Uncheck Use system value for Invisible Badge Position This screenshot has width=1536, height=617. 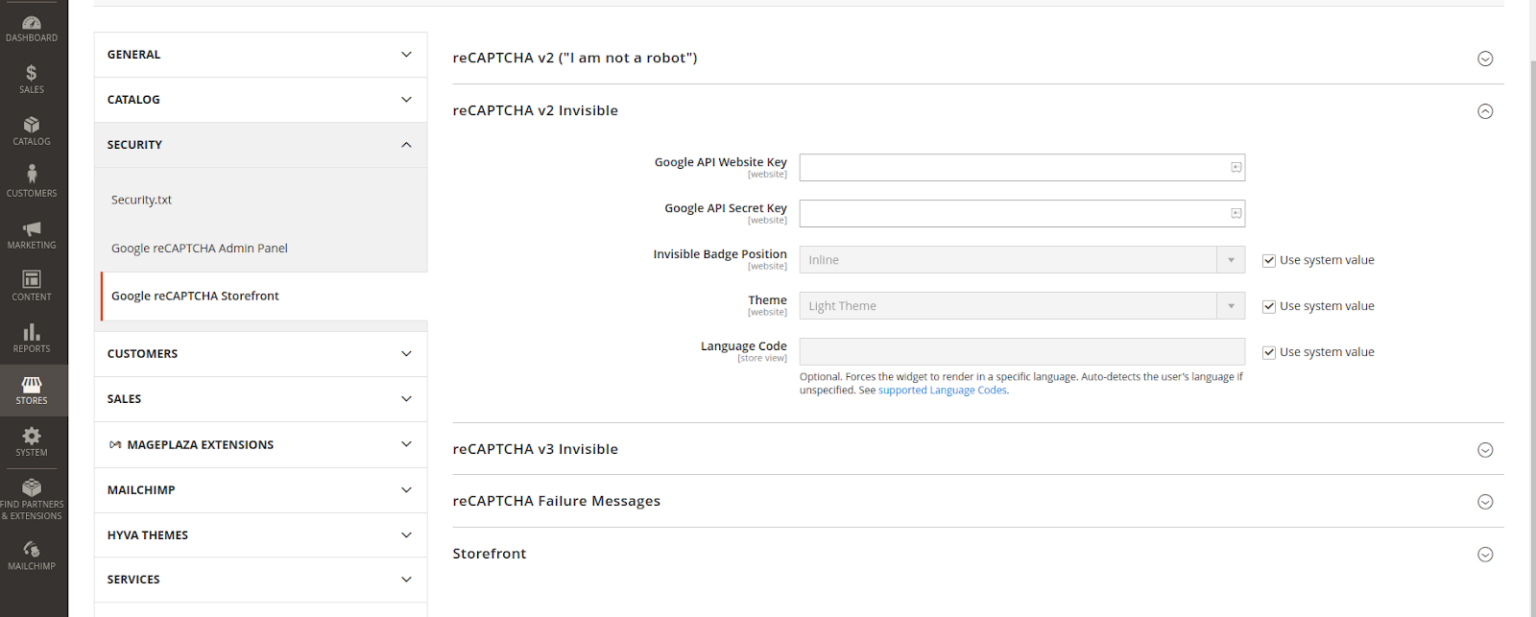[x=1268, y=259]
